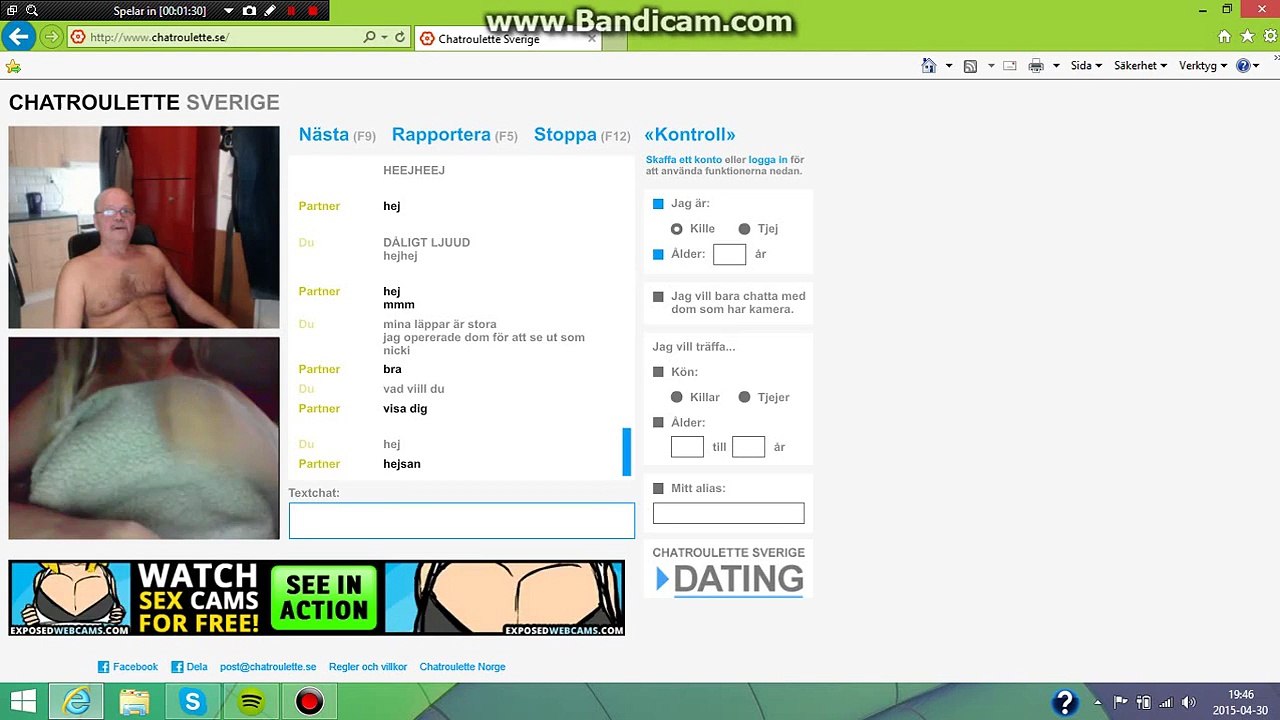
Task: Open the Action Center flag tray icon
Action: (1121, 702)
